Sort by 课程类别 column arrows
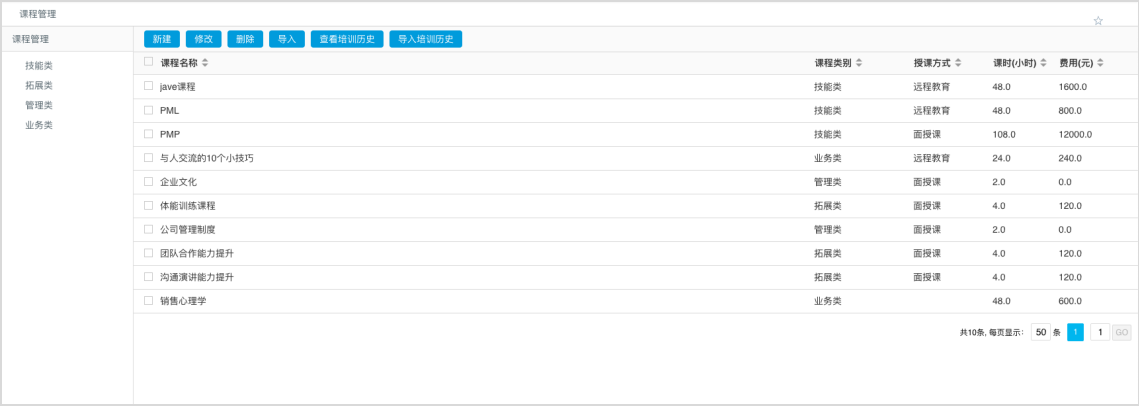Image resolution: width=1139 pixels, height=406 pixels. click(x=859, y=63)
